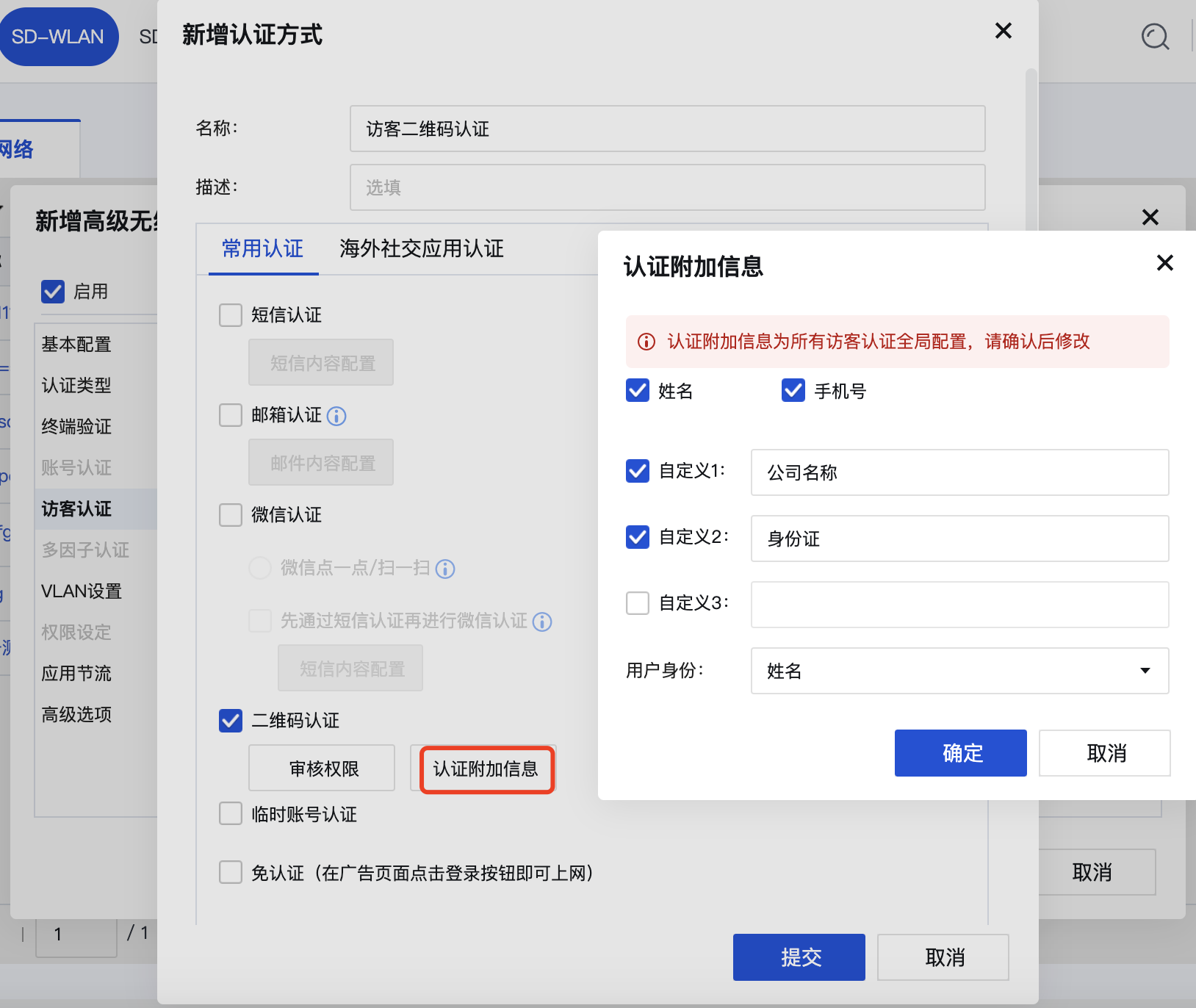Image resolution: width=1196 pixels, height=1008 pixels.
Task: Click 确定 in 认证附加信息 dialog
Action: [x=961, y=753]
